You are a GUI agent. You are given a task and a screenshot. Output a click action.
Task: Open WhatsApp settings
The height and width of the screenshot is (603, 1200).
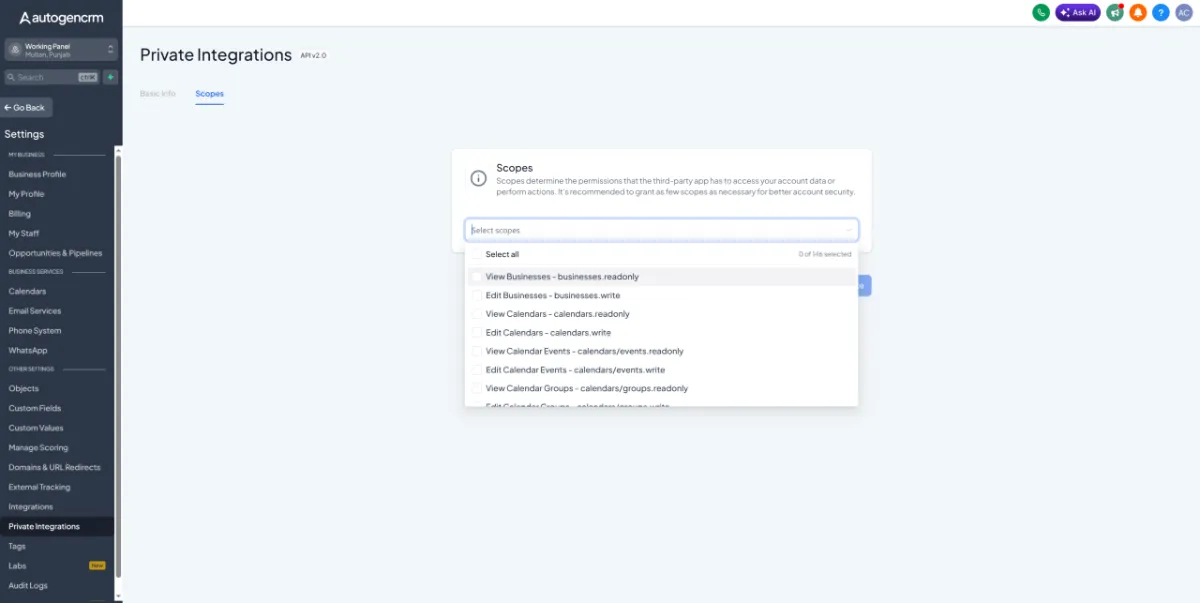[28, 350]
